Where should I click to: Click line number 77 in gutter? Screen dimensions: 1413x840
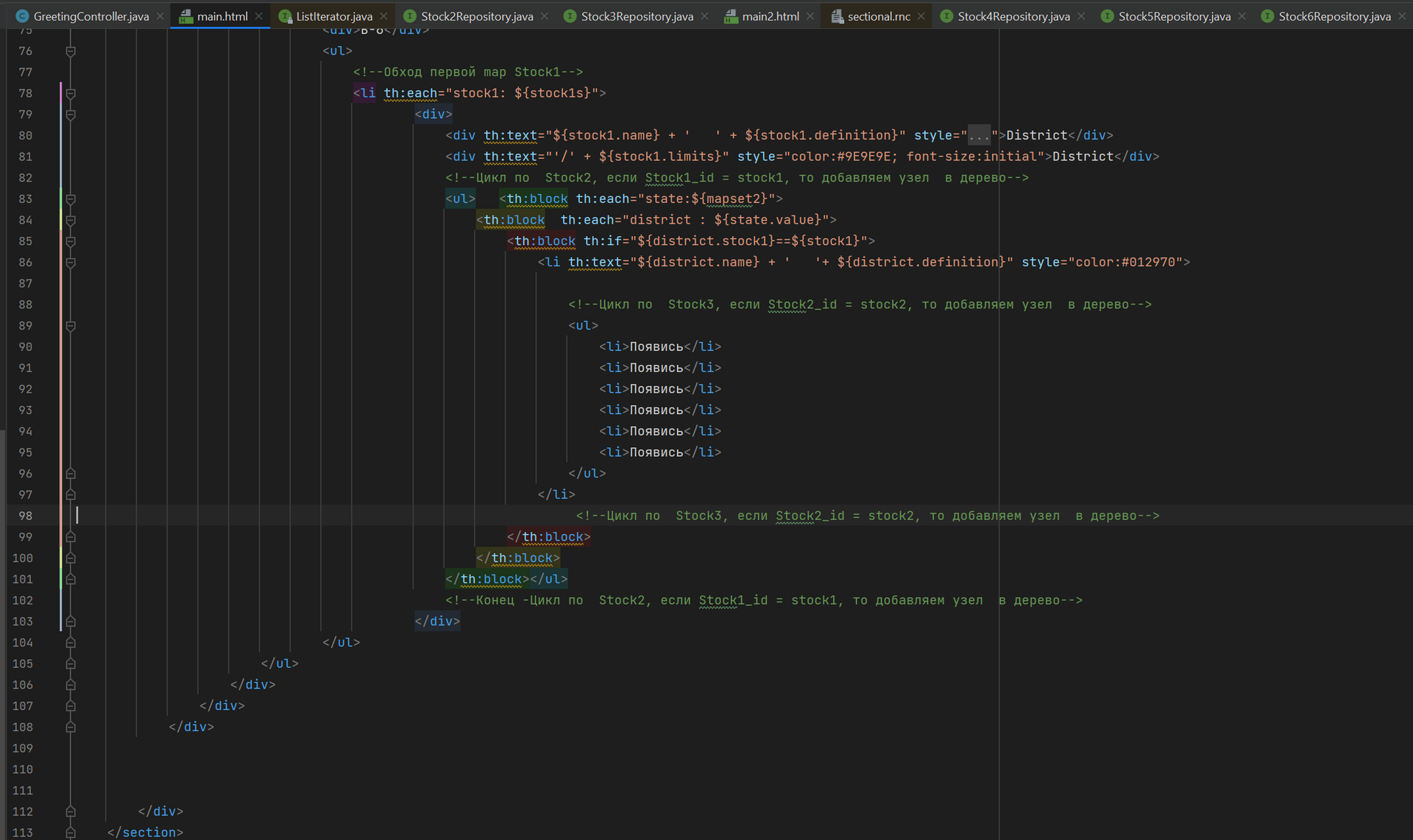(26, 72)
